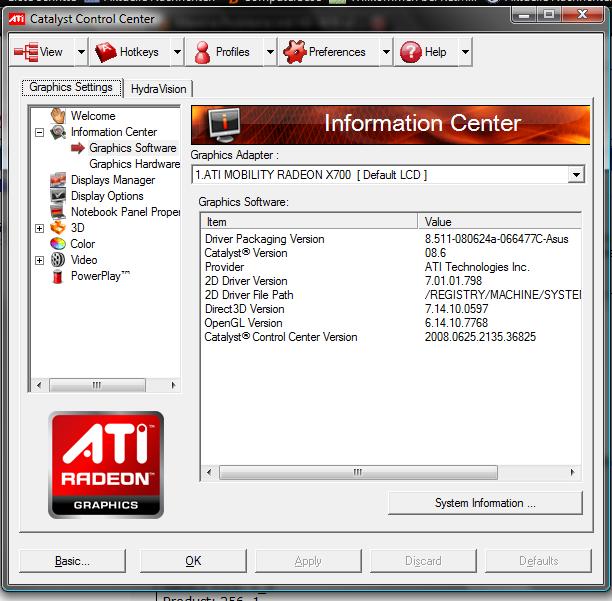This screenshot has height=601, width=612.
Task: Click the ATI icon in title bar
Action: point(16,18)
